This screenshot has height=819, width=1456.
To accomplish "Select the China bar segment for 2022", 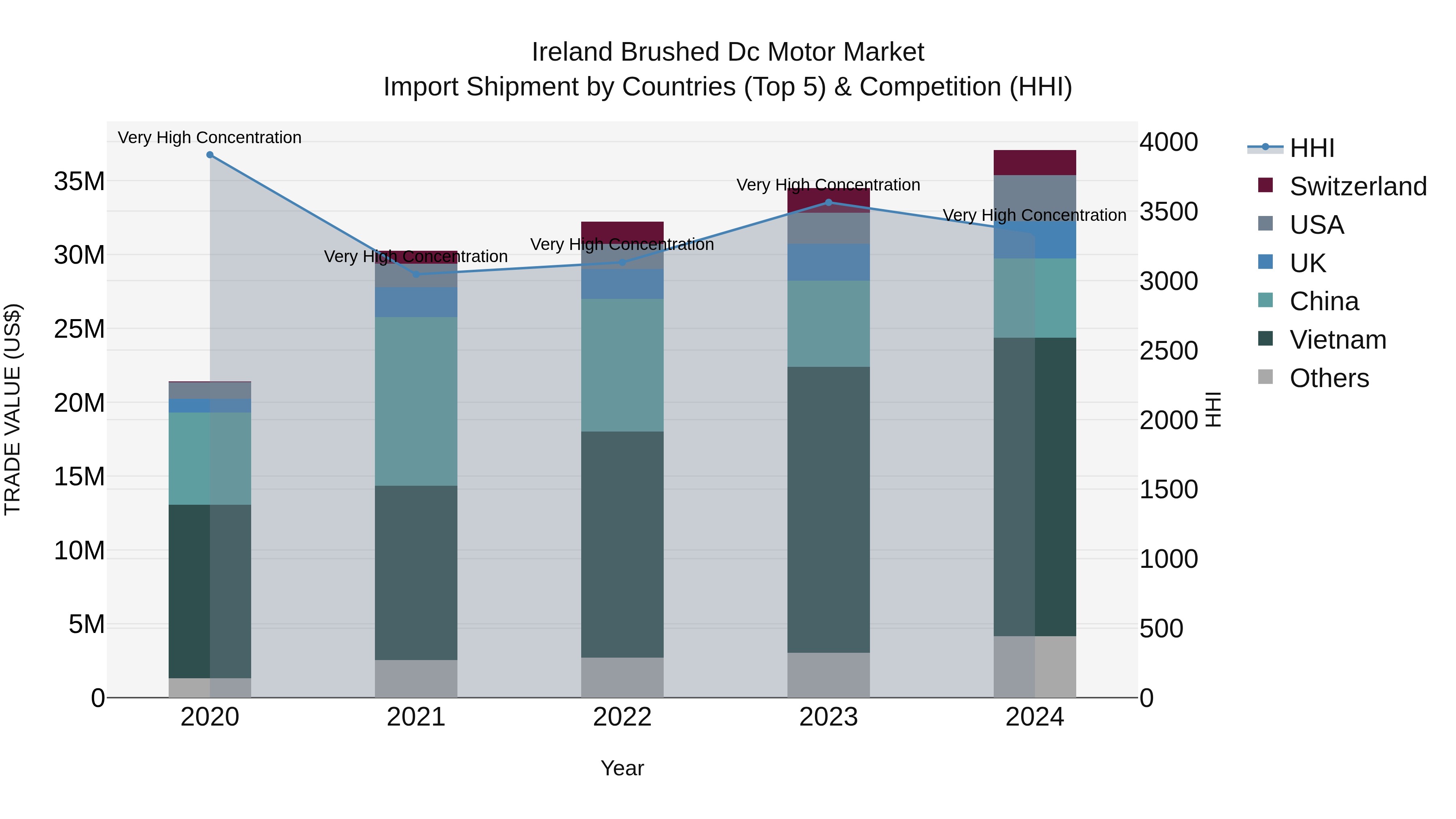I will pos(622,365).
